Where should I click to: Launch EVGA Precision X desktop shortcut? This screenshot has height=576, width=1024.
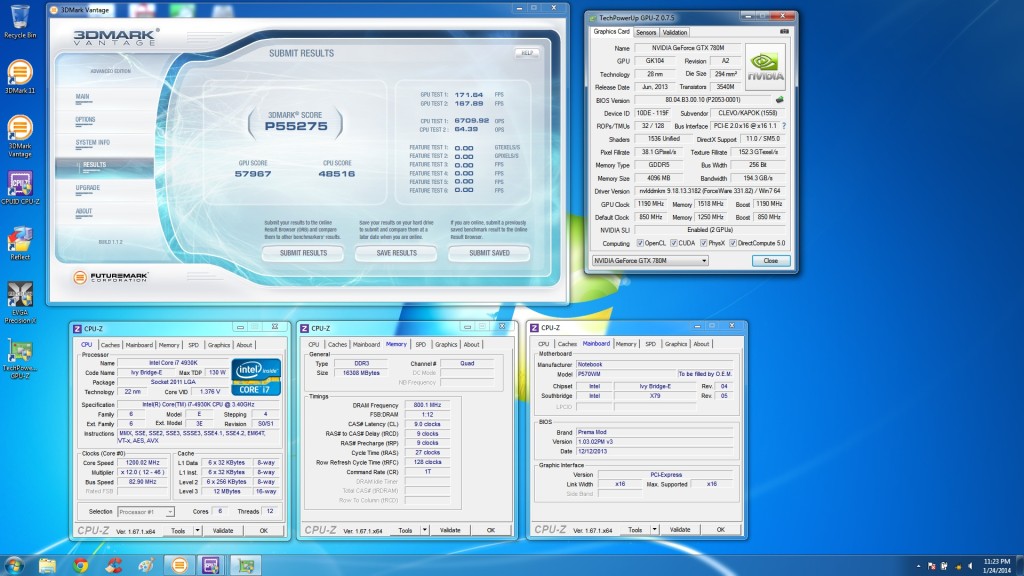coord(20,303)
